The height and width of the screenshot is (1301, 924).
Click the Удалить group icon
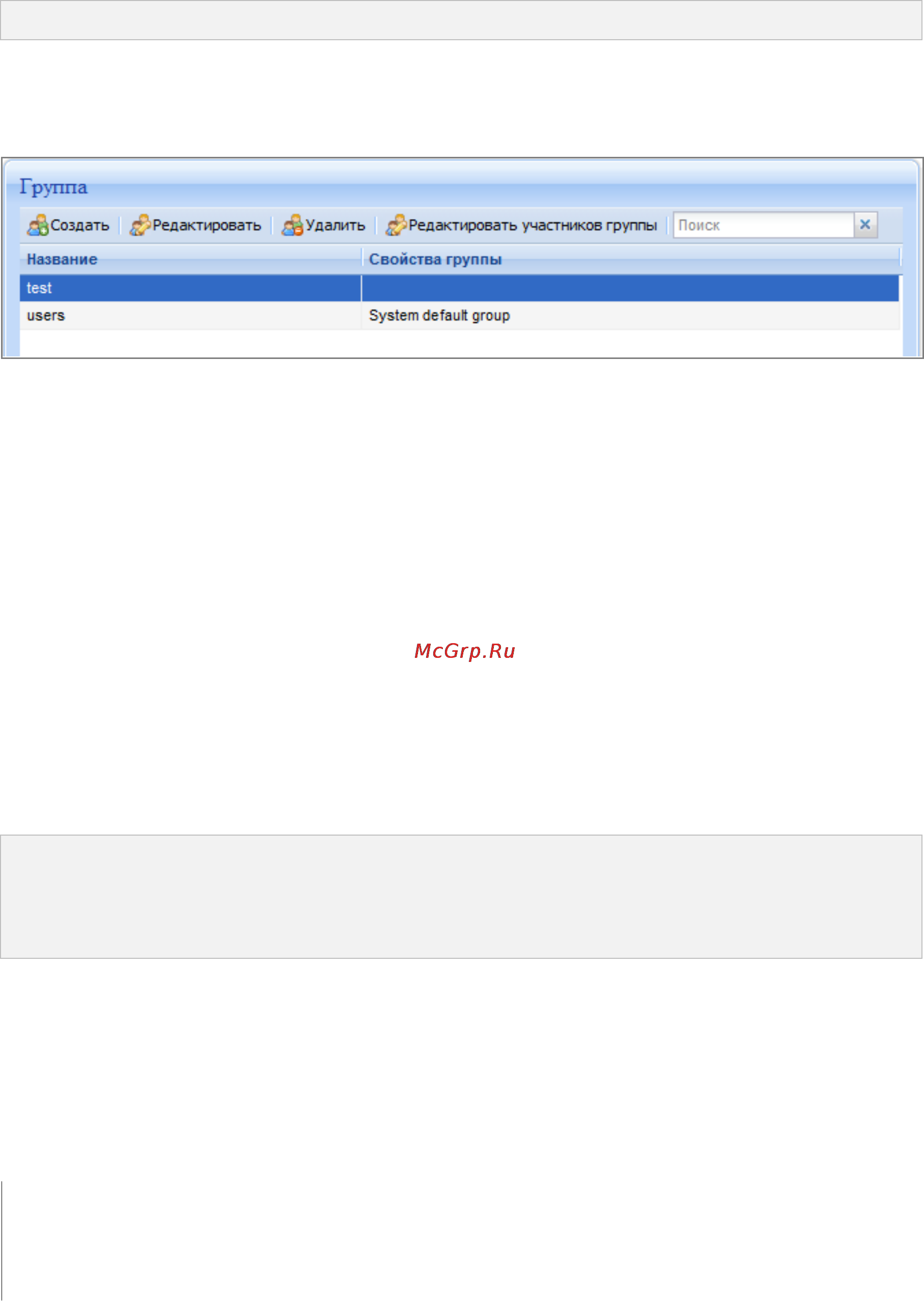pyautogui.click(x=292, y=225)
